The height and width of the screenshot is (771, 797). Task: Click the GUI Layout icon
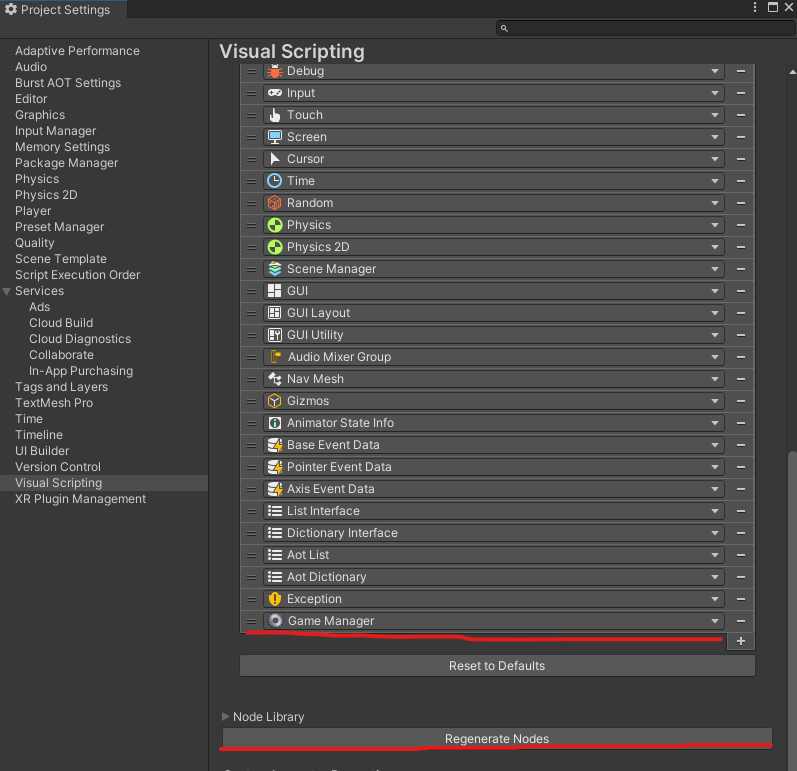(274, 313)
